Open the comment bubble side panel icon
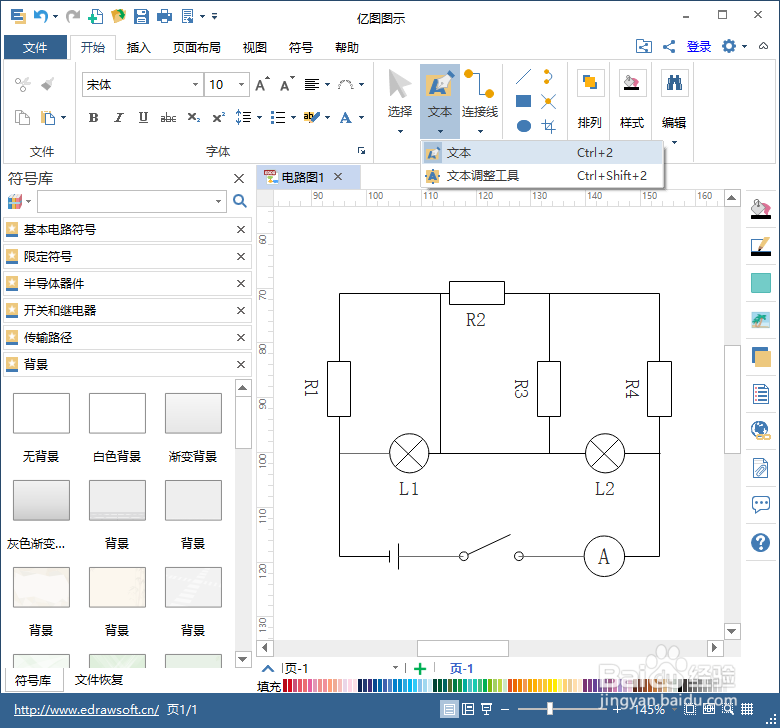Image resolution: width=780 pixels, height=728 pixels. (761, 505)
